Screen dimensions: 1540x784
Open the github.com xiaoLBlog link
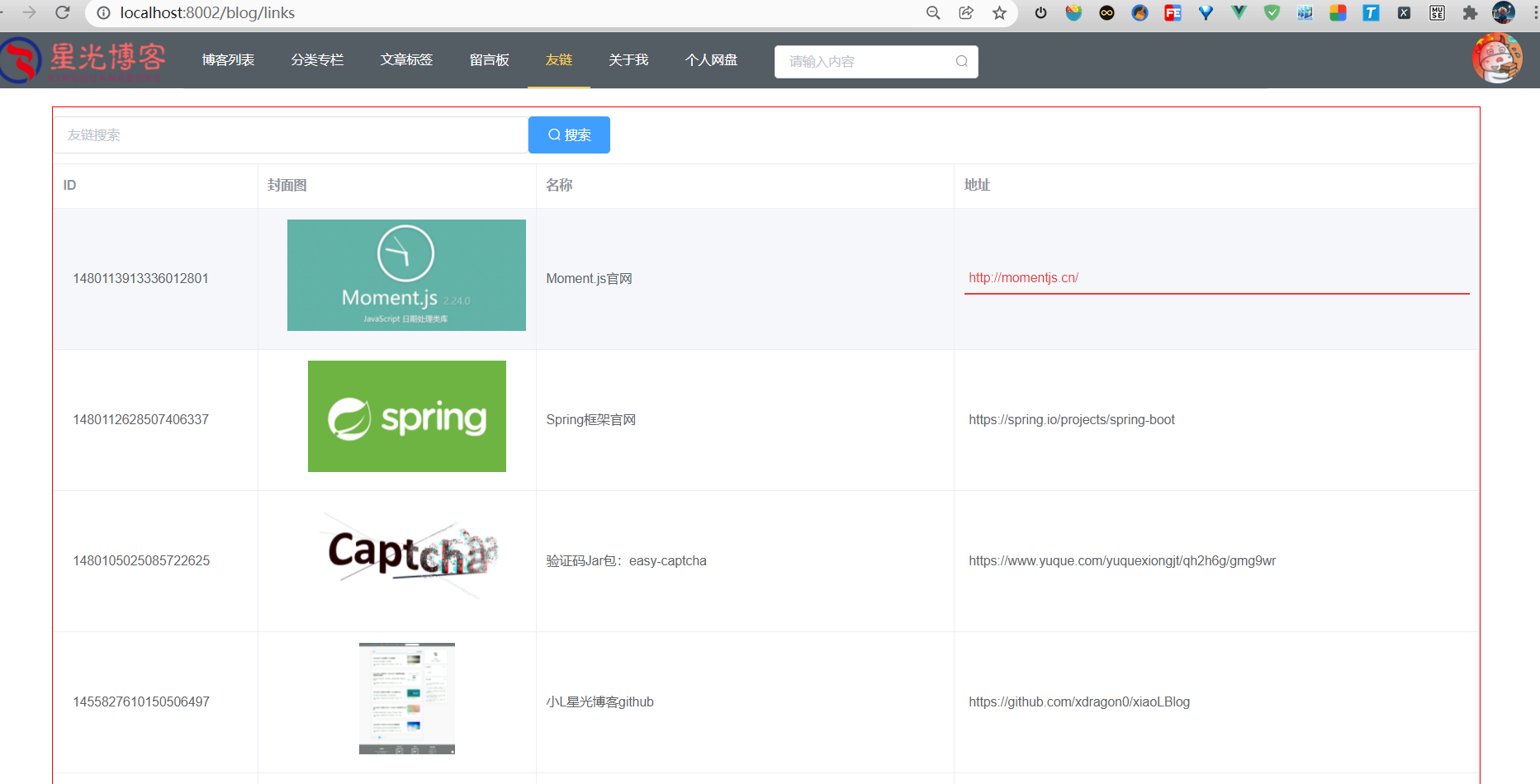click(1079, 702)
